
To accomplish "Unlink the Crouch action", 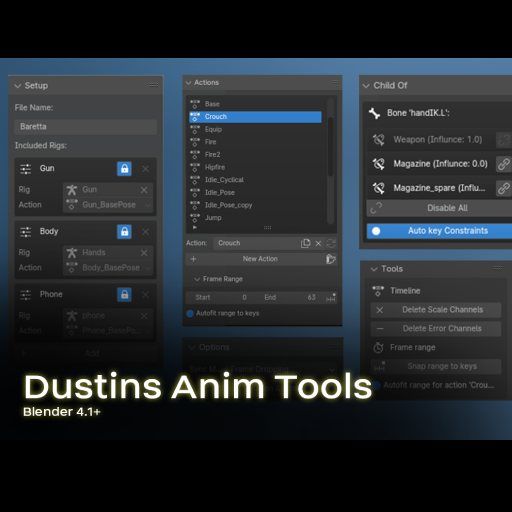I will (x=318, y=244).
